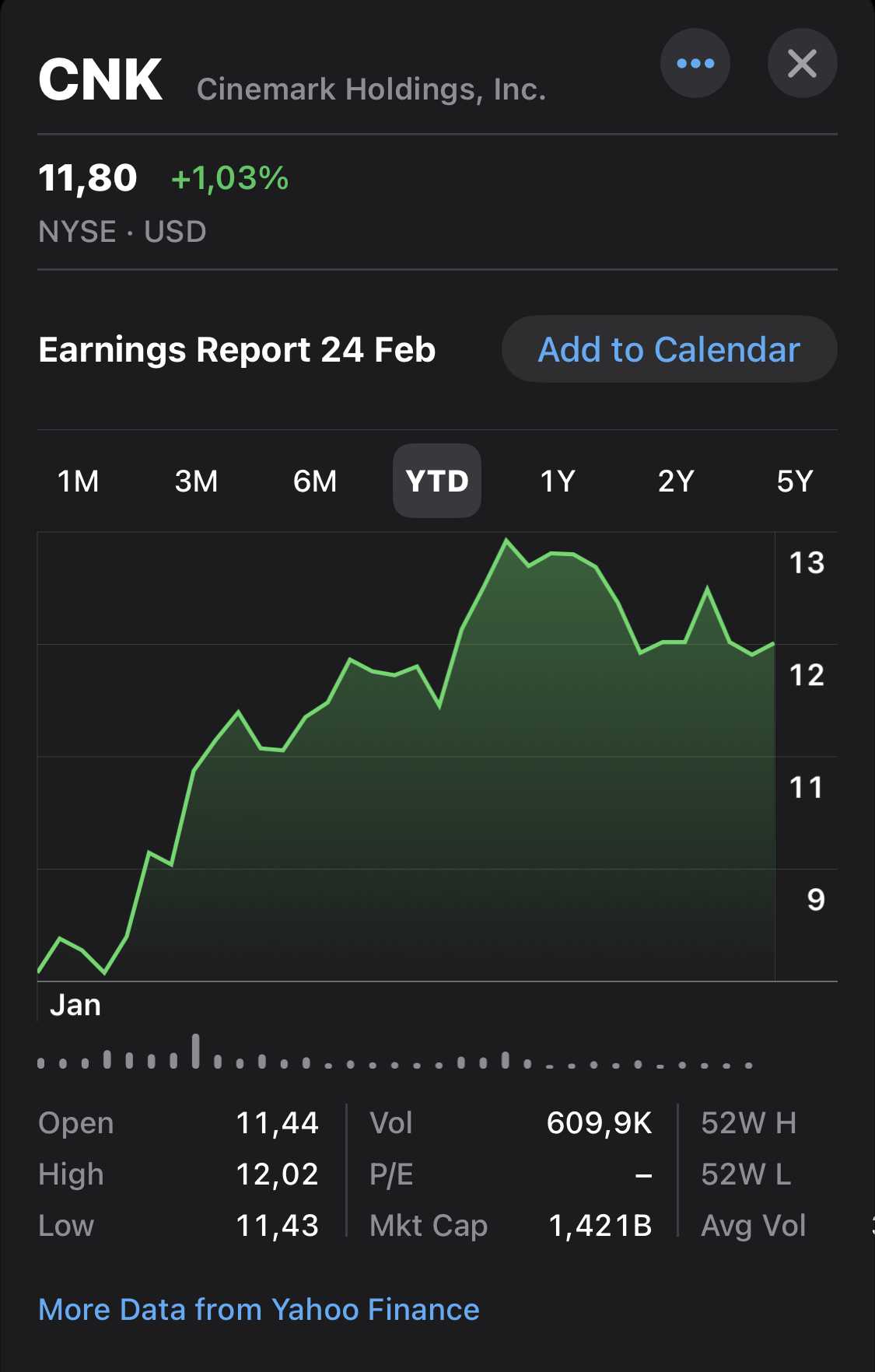Select the 5Y chart range
Viewport: 875px width, 1372px height.
795,481
